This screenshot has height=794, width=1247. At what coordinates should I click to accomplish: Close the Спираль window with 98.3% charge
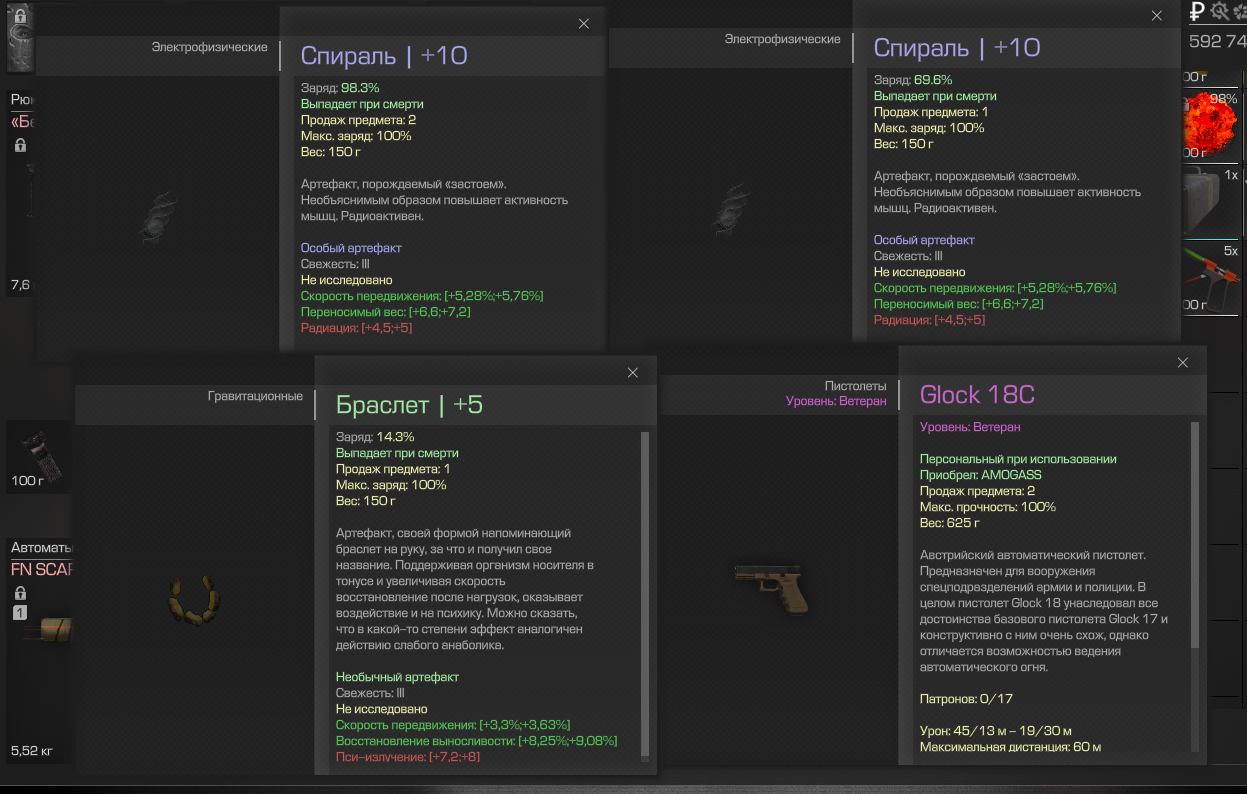(584, 24)
